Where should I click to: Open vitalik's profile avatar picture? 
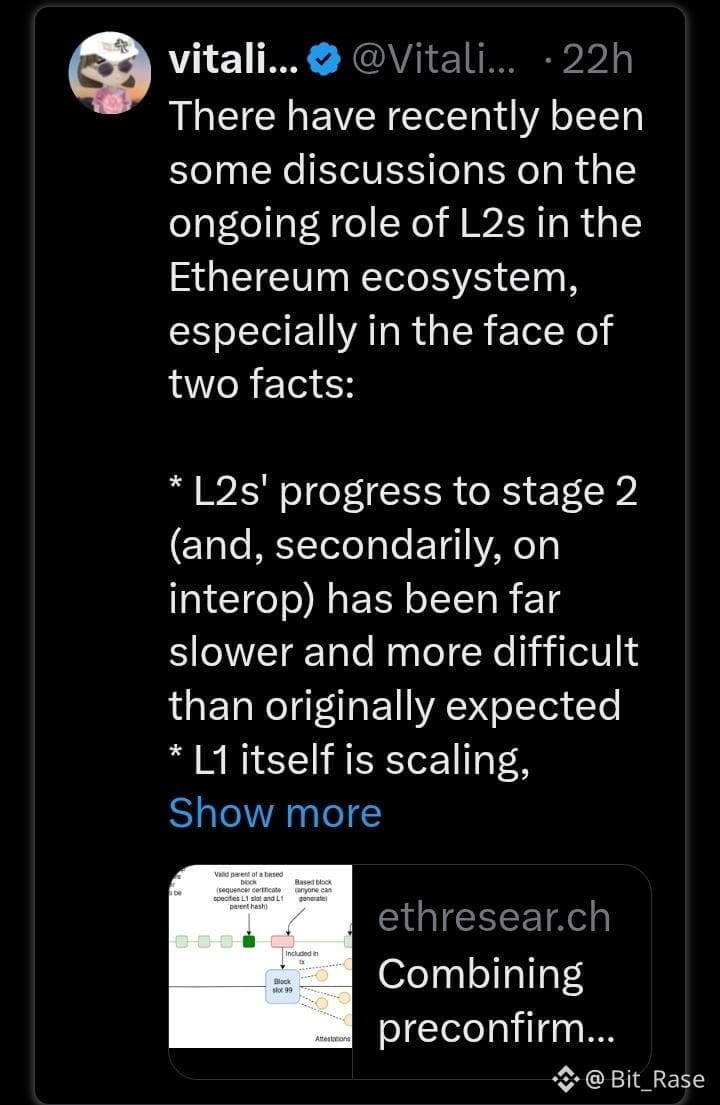coord(110,73)
